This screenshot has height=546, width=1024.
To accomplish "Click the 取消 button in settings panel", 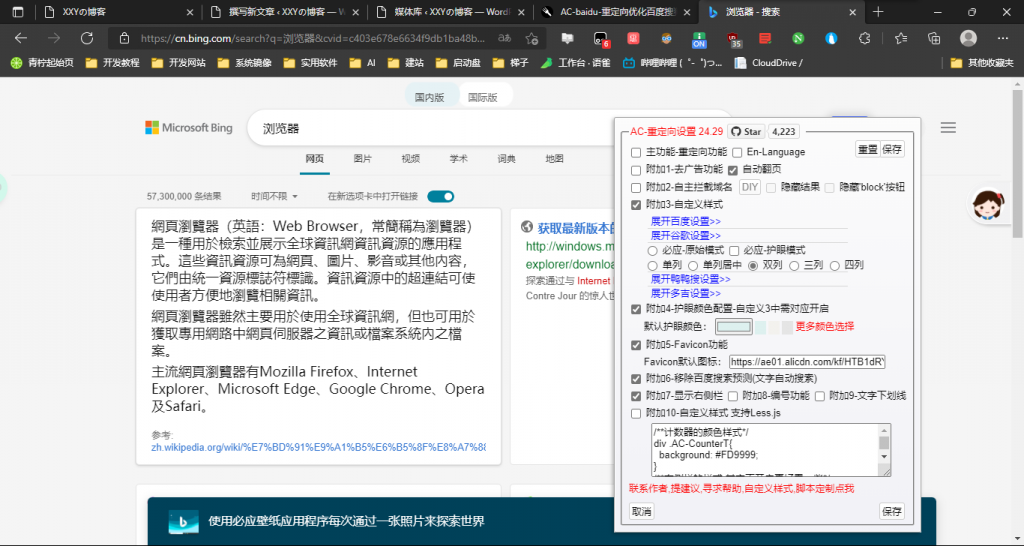I will 641,511.
